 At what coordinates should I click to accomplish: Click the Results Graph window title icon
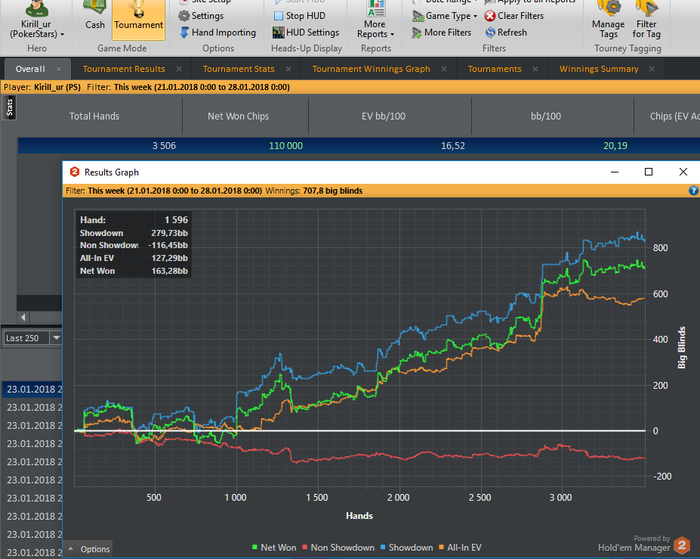tap(75, 172)
